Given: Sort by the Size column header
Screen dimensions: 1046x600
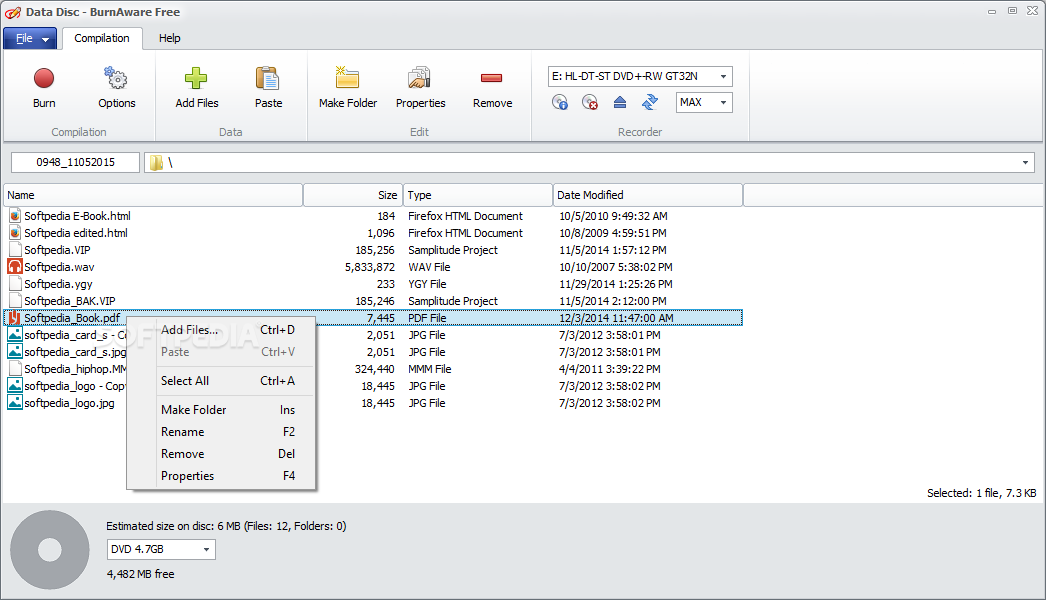Looking at the screenshot, I should [x=353, y=195].
